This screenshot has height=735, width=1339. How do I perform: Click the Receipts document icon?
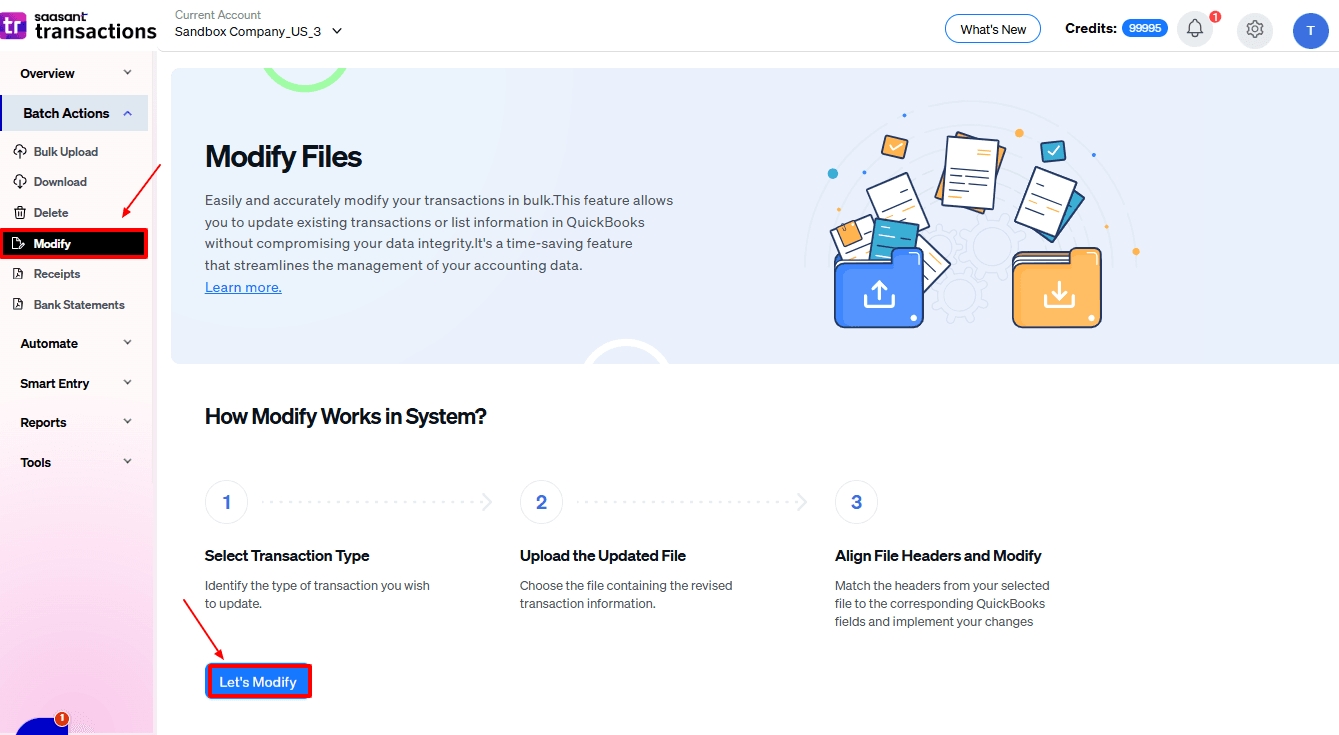click(18, 274)
